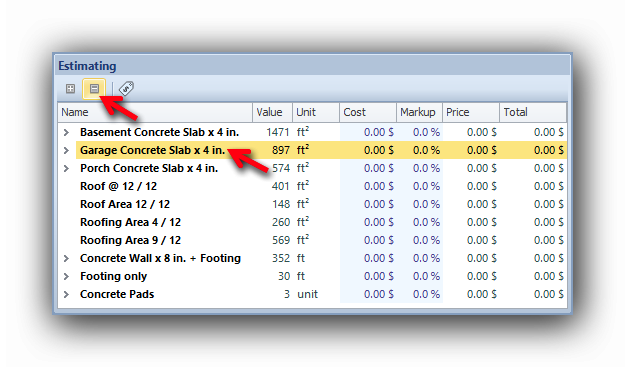This screenshot has height=367, width=625.
Task: Expand the Basement Concrete Slab row
Action: pyautogui.click(x=66, y=132)
